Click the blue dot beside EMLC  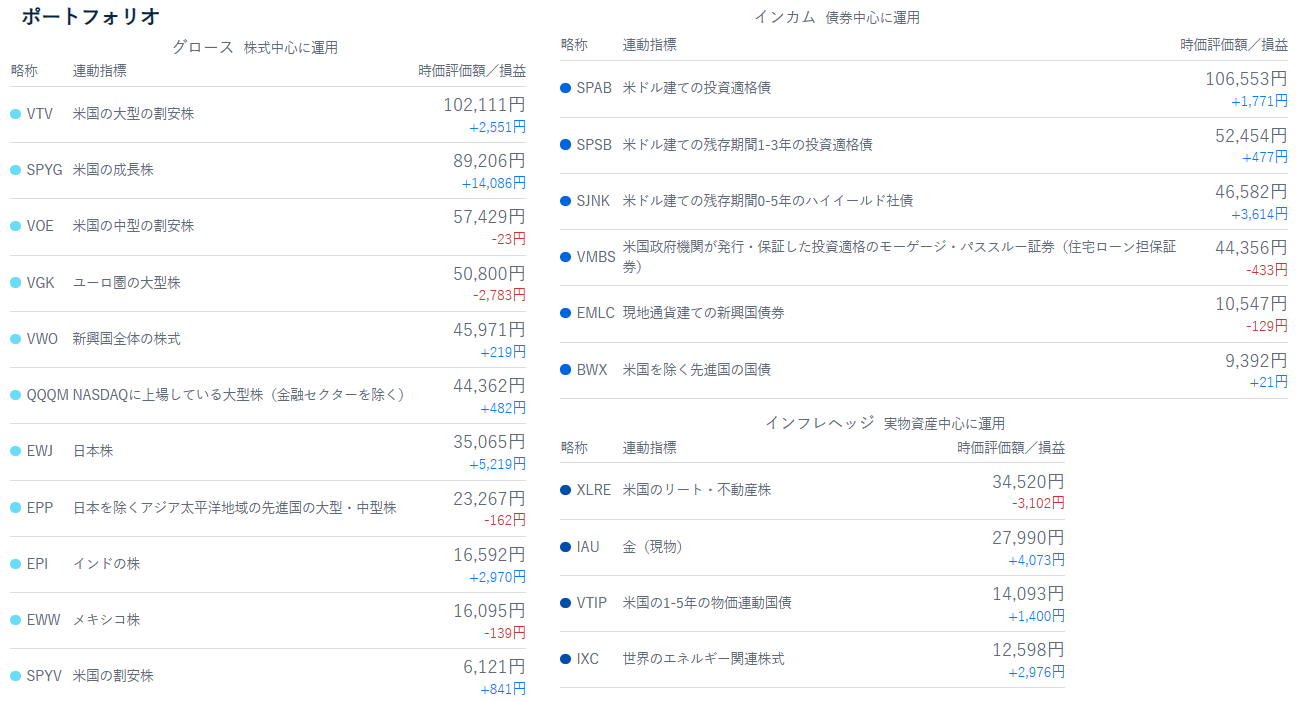pyautogui.click(x=566, y=313)
